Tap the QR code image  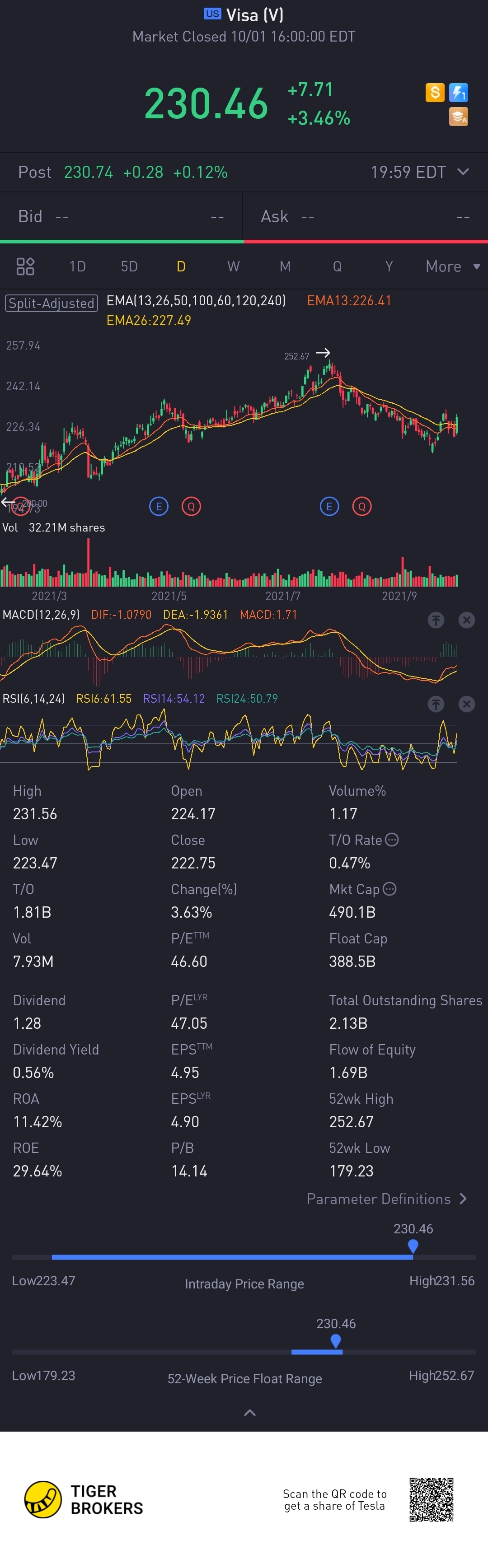coord(432,1499)
